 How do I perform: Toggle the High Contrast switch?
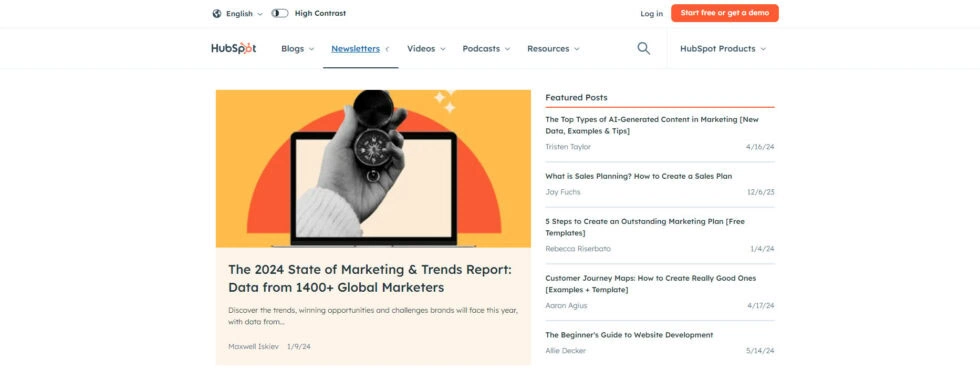(280, 13)
